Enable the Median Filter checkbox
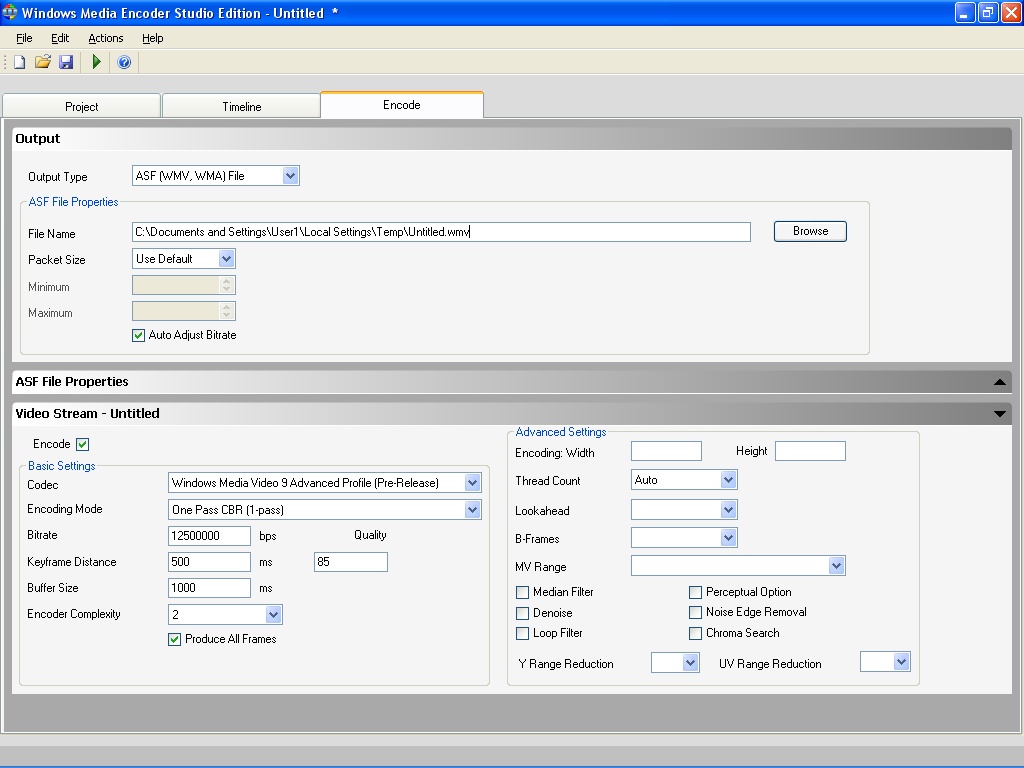Image resolution: width=1024 pixels, height=768 pixels. tap(522, 592)
